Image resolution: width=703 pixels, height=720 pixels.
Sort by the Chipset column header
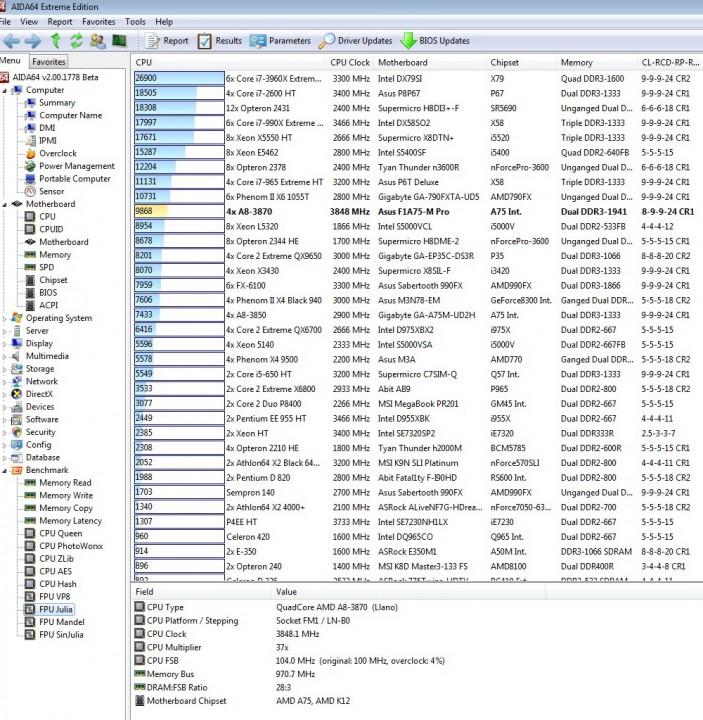pos(522,62)
